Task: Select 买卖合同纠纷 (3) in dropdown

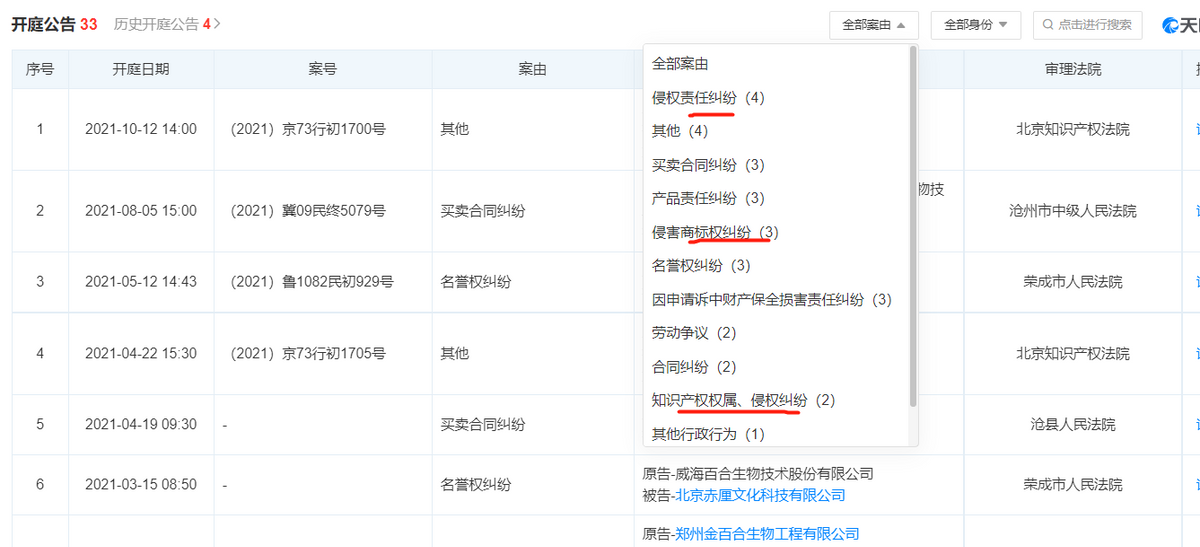Action: [708, 165]
